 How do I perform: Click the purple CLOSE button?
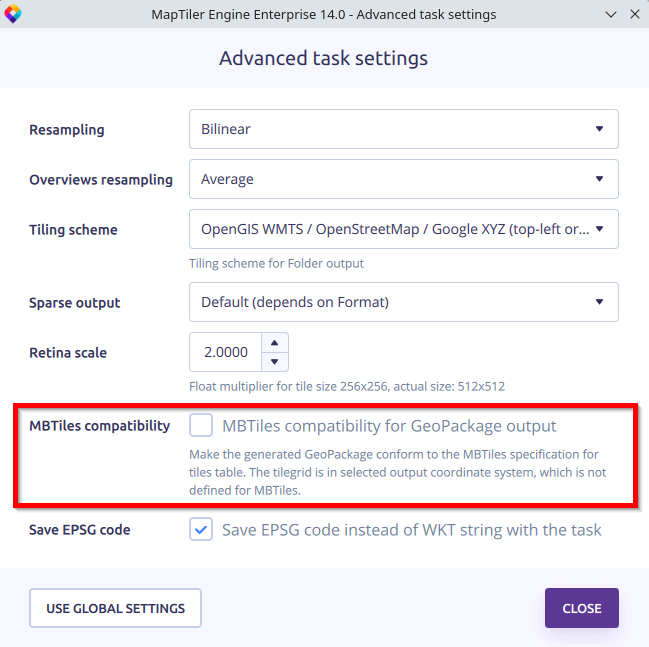tap(581, 608)
